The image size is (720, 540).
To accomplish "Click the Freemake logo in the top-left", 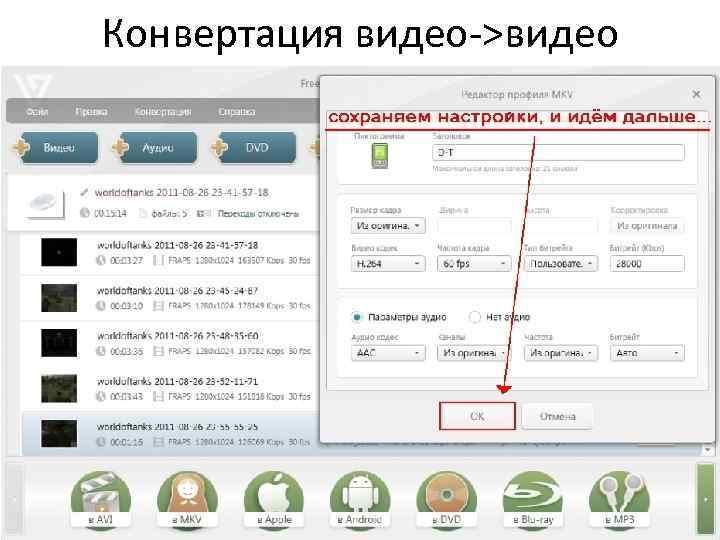I will click(x=32, y=85).
